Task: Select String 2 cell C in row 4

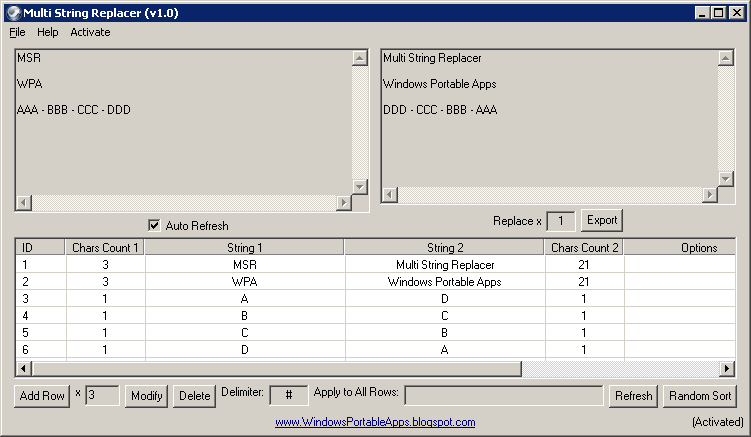Action: click(x=445, y=316)
